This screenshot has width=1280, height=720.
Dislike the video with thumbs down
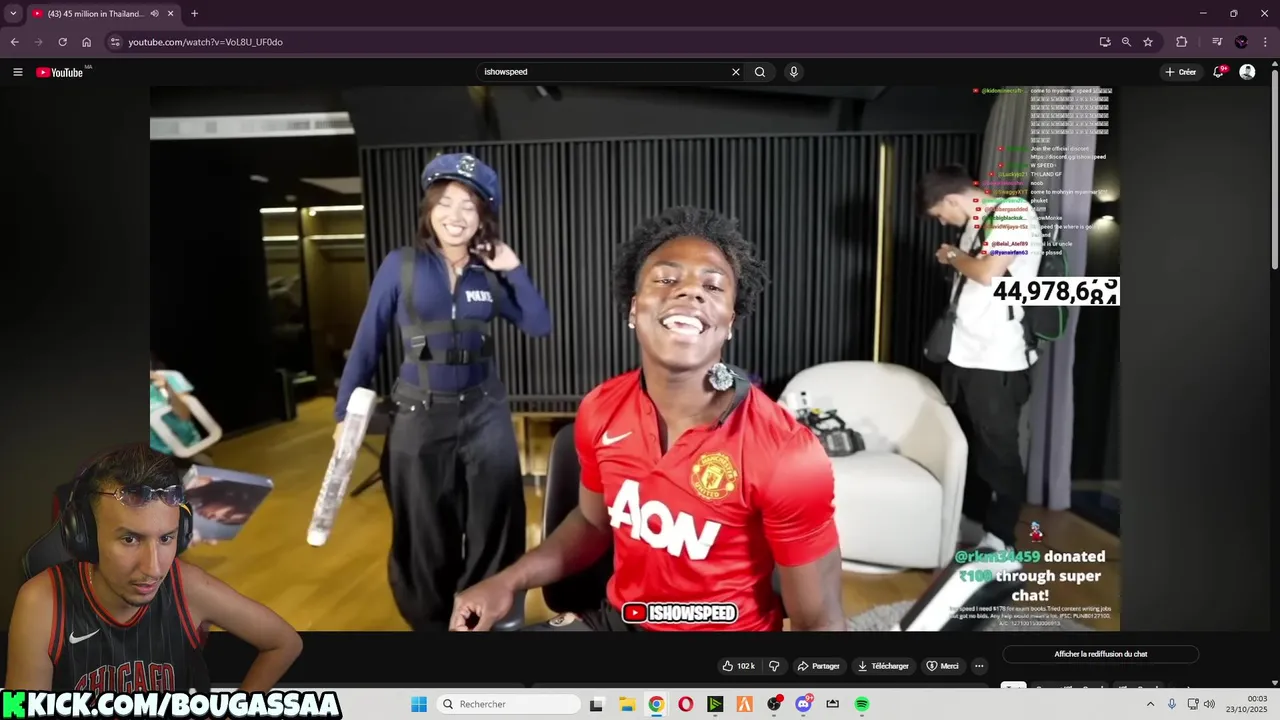(x=773, y=666)
